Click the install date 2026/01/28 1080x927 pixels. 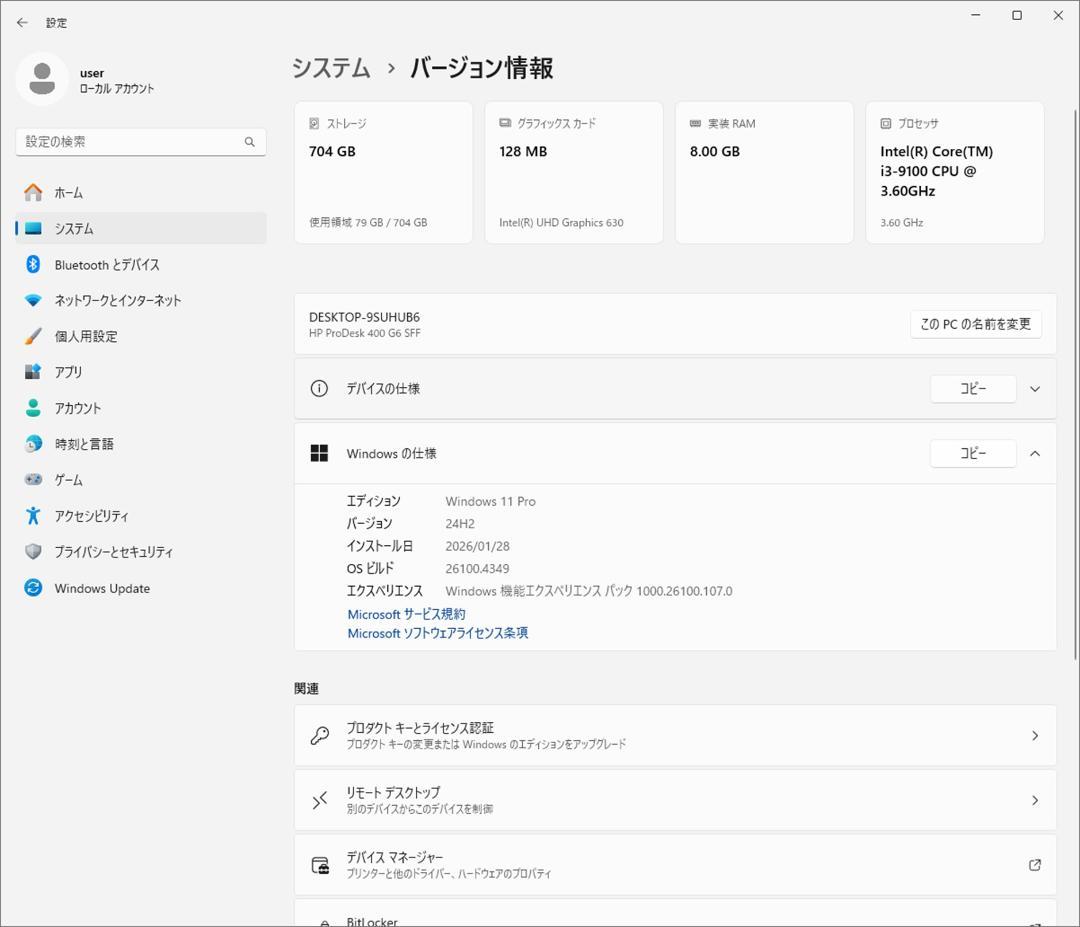point(477,546)
